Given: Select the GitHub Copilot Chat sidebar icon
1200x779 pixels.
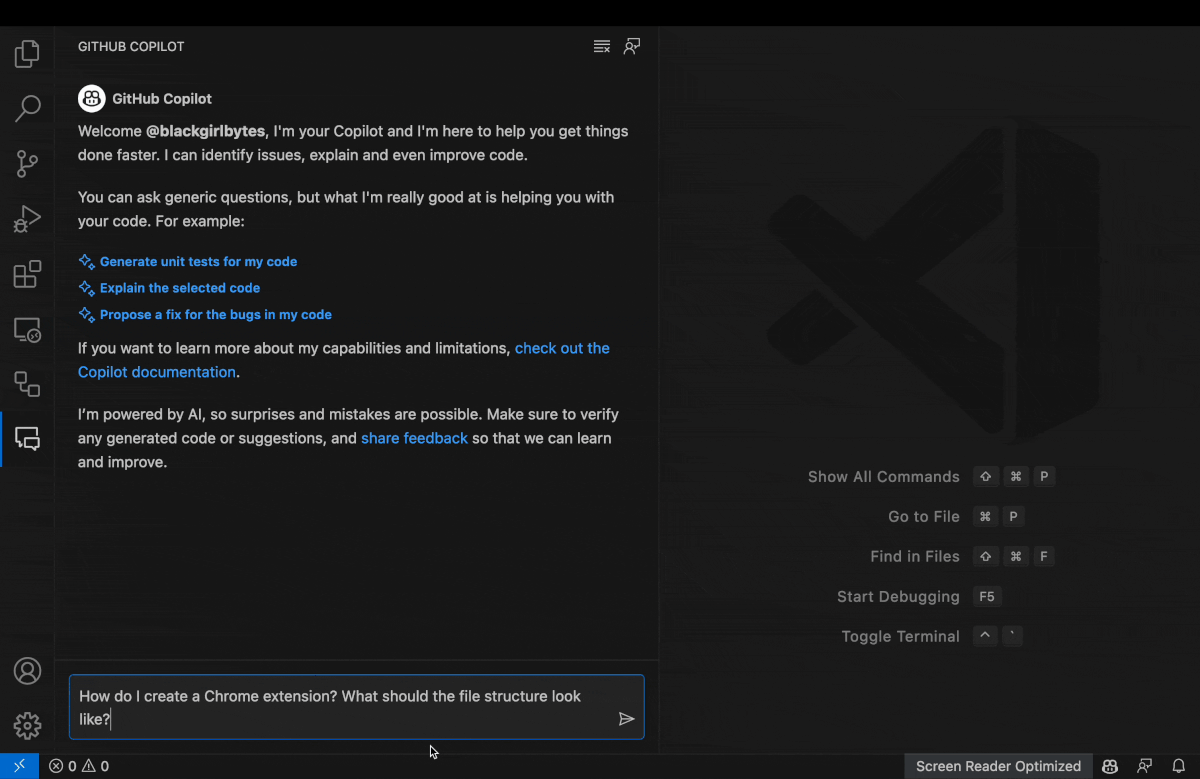Looking at the screenshot, I should click(x=27, y=438).
